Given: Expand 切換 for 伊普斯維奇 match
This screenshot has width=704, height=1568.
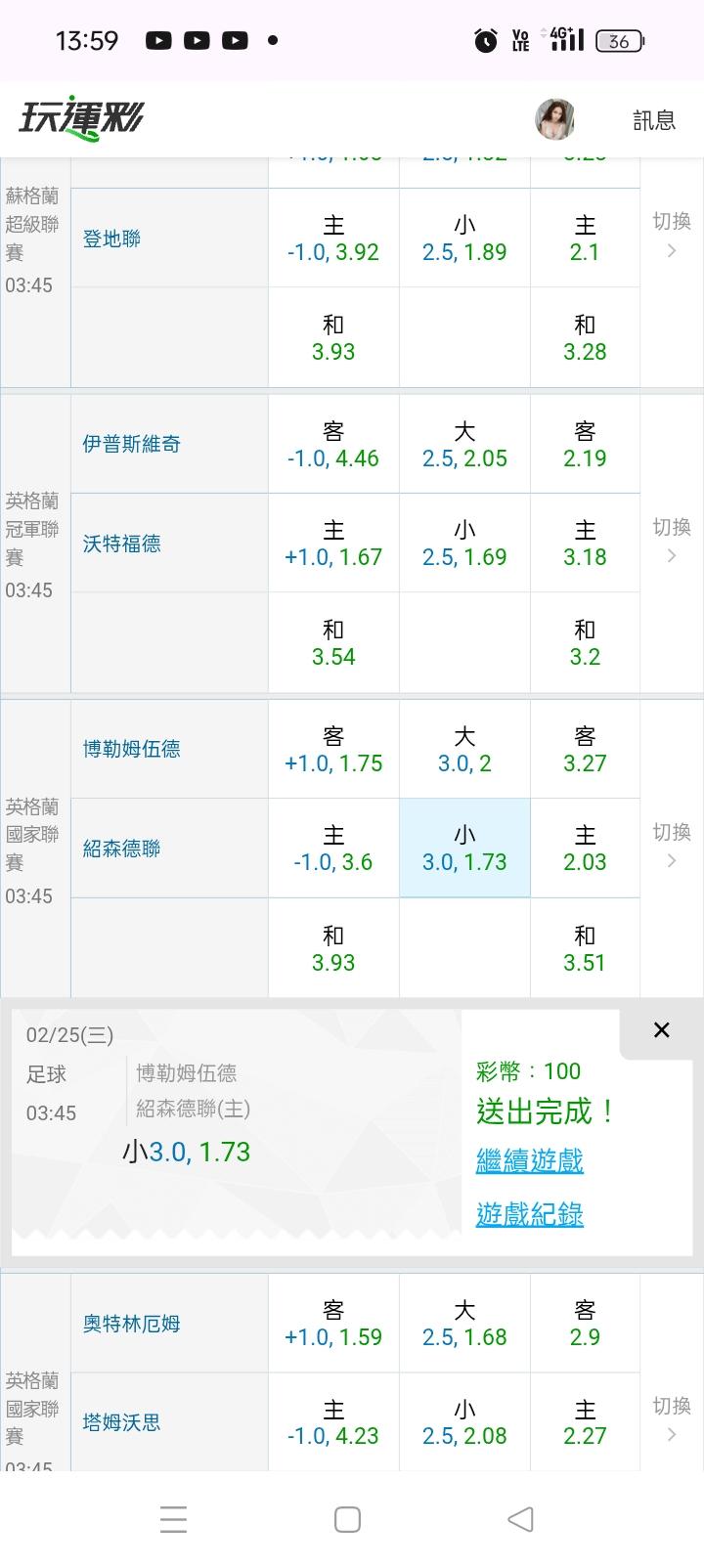Looking at the screenshot, I should 672,541.
